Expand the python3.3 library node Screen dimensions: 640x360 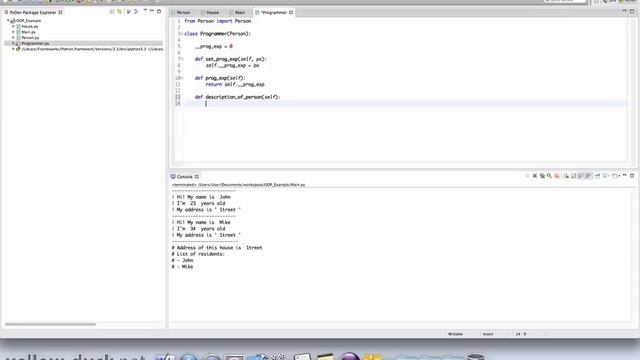click(13, 49)
